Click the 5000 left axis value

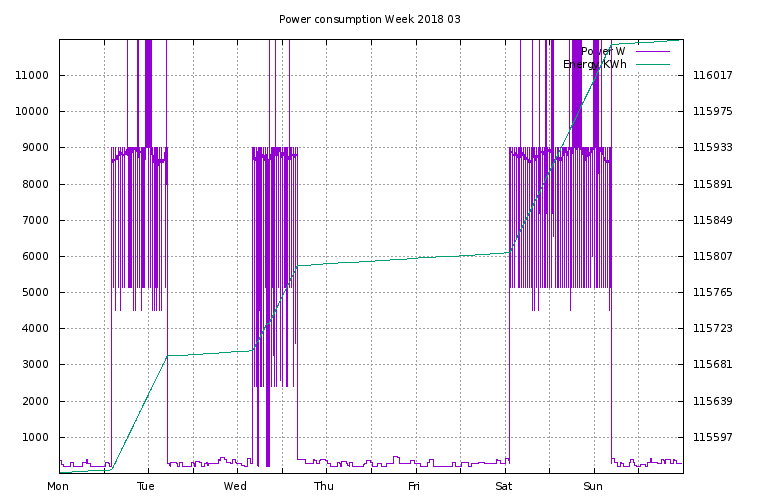coord(35,293)
